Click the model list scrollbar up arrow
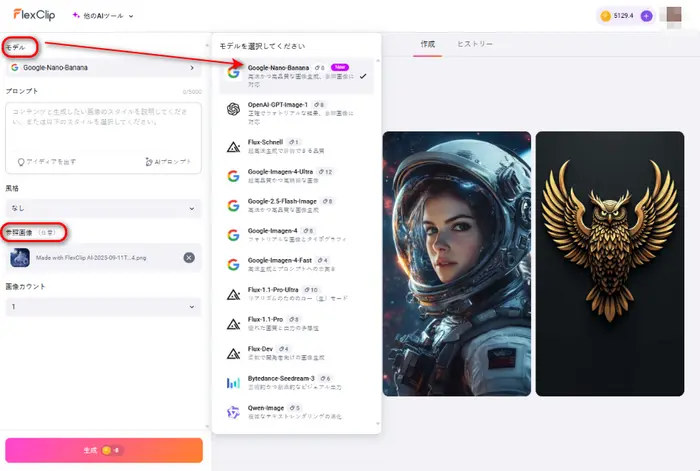Image resolution: width=700 pixels, height=471 pixels. [378, 60]
